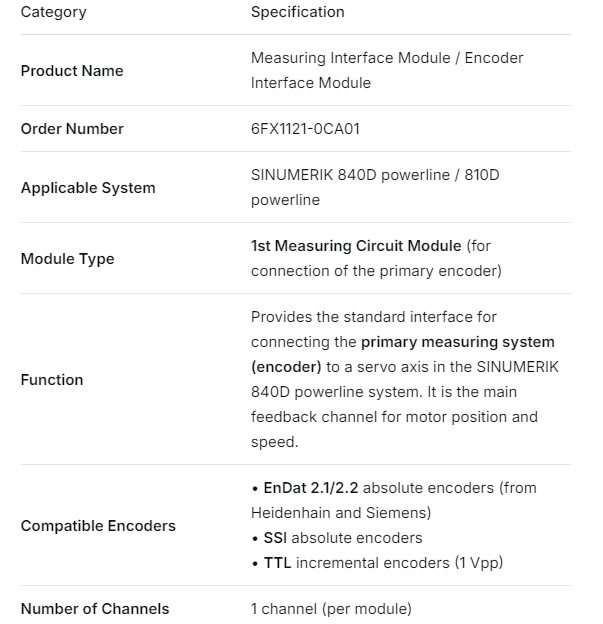Viewport: 603px width, 624px height.
Task: Select the Applicable System row label
Action: (88, 188)
